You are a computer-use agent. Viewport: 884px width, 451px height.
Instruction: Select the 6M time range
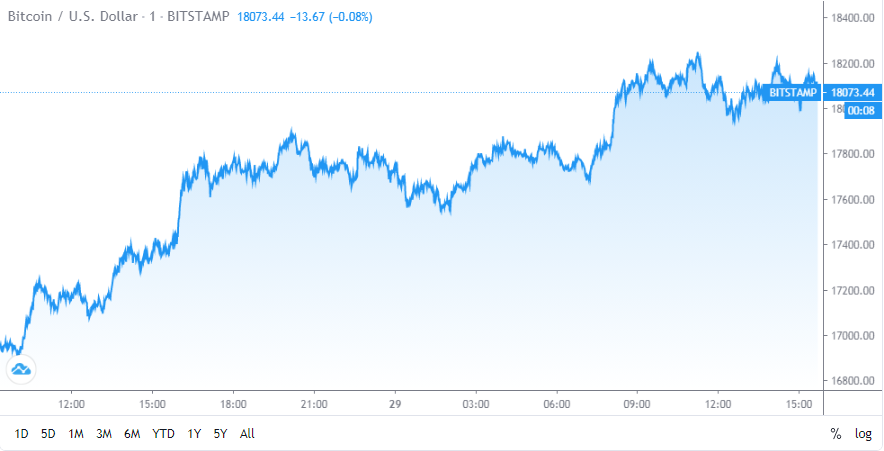132,434
